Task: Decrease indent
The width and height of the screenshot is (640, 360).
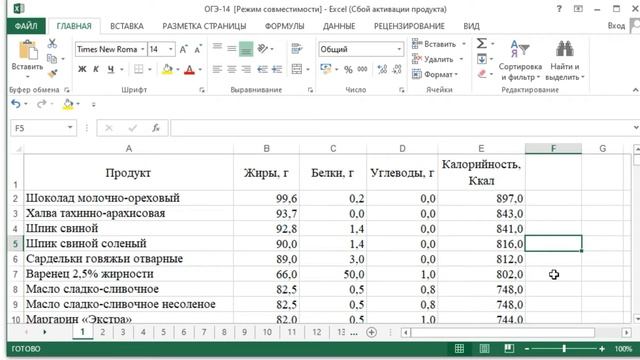Action: tap(262, 69)
